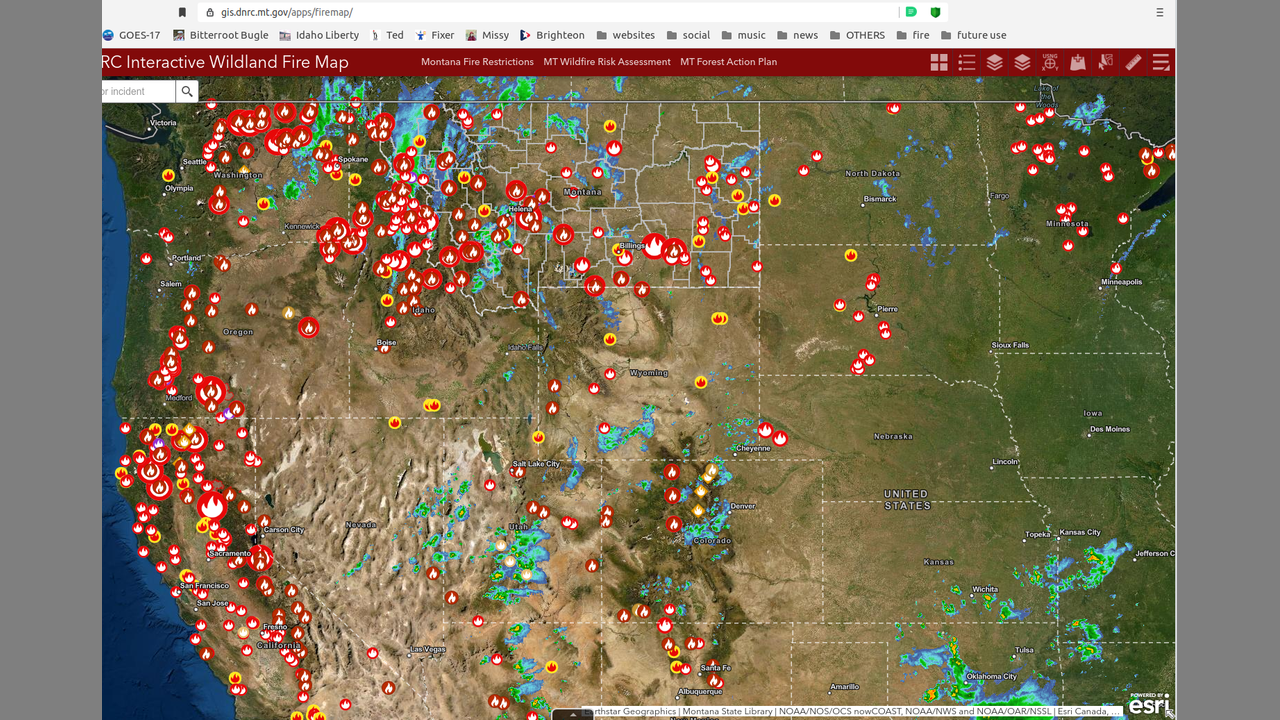
Task: Open the 'websites' bookmark folder
Action: click(624, 35)
